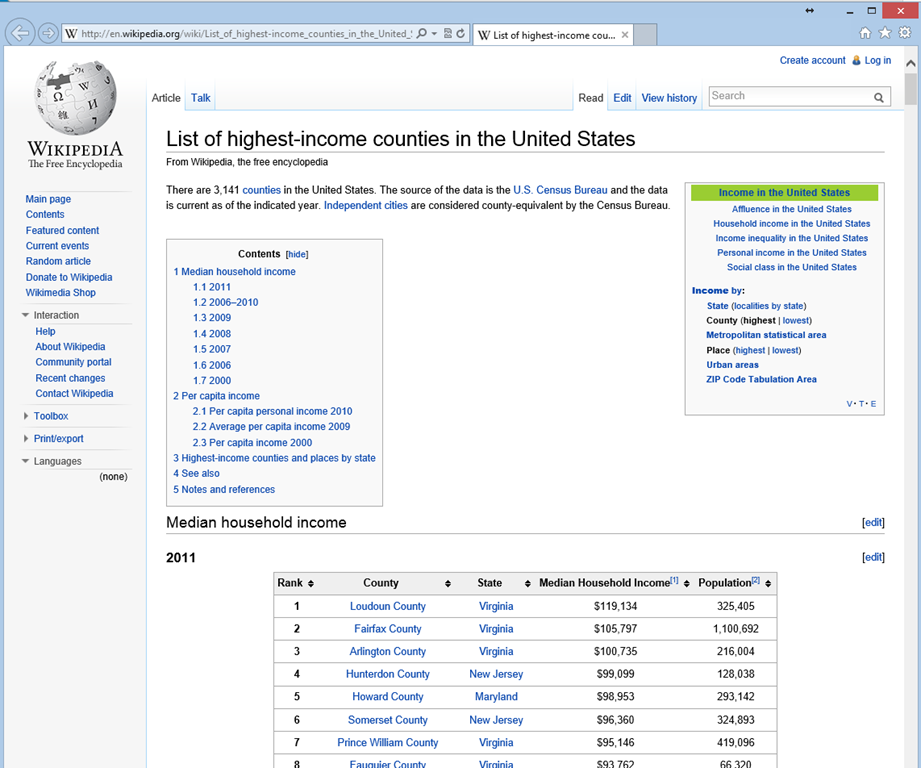Open Loudoun County link in table
This screenshot has width=921, height=768.
[x=388, y=607]
